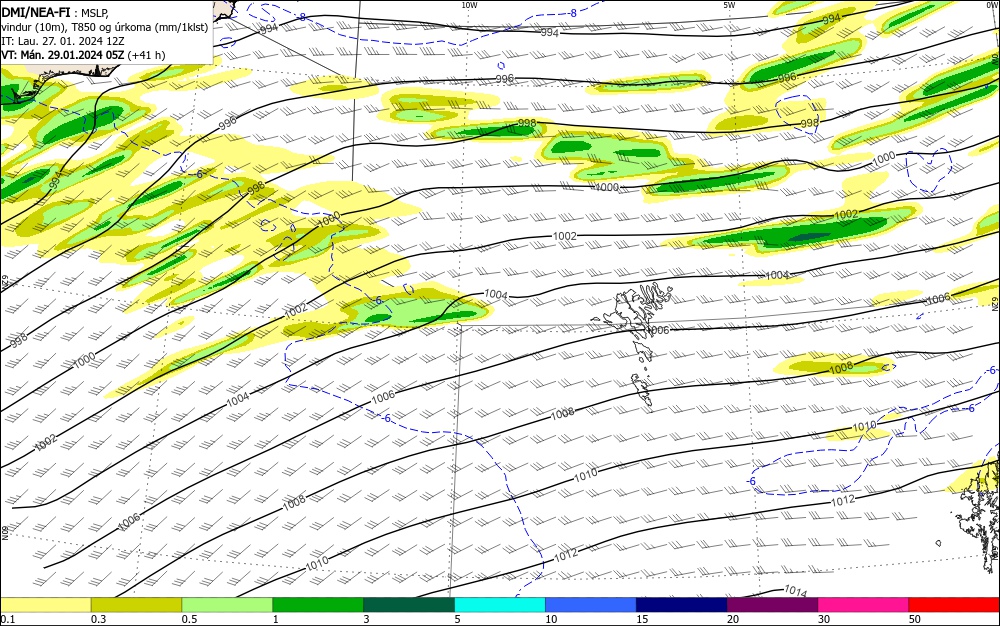Click the legend value "50"

[x=915, y=619]
